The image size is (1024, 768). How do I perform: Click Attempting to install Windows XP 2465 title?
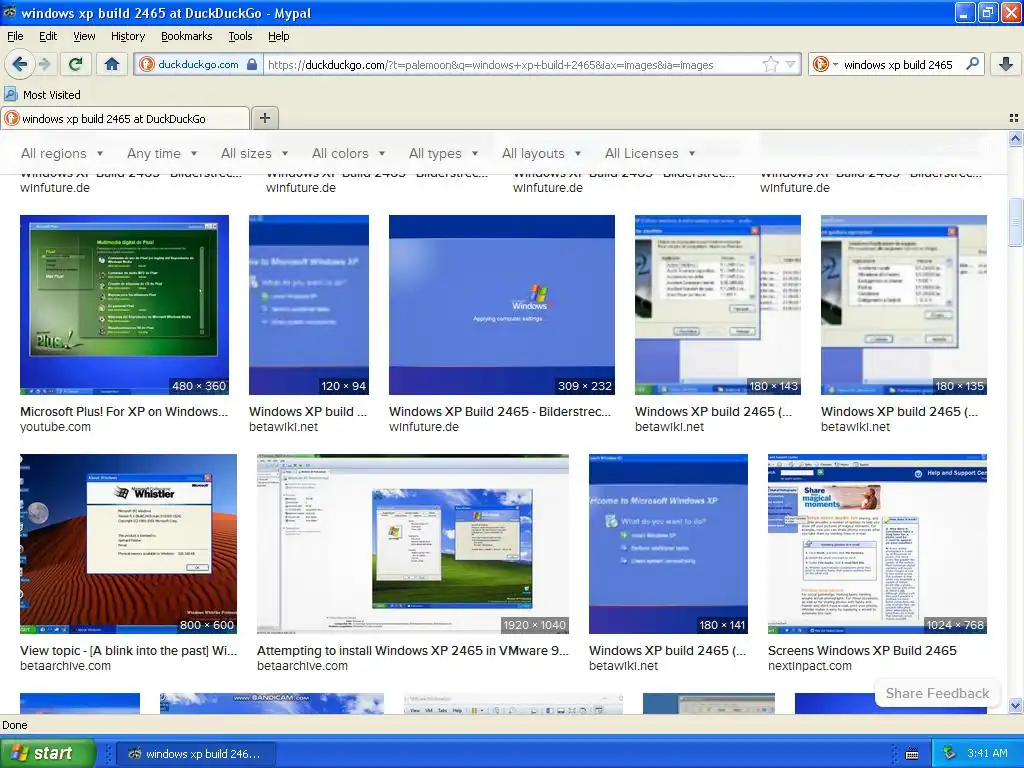click(413, 650)
